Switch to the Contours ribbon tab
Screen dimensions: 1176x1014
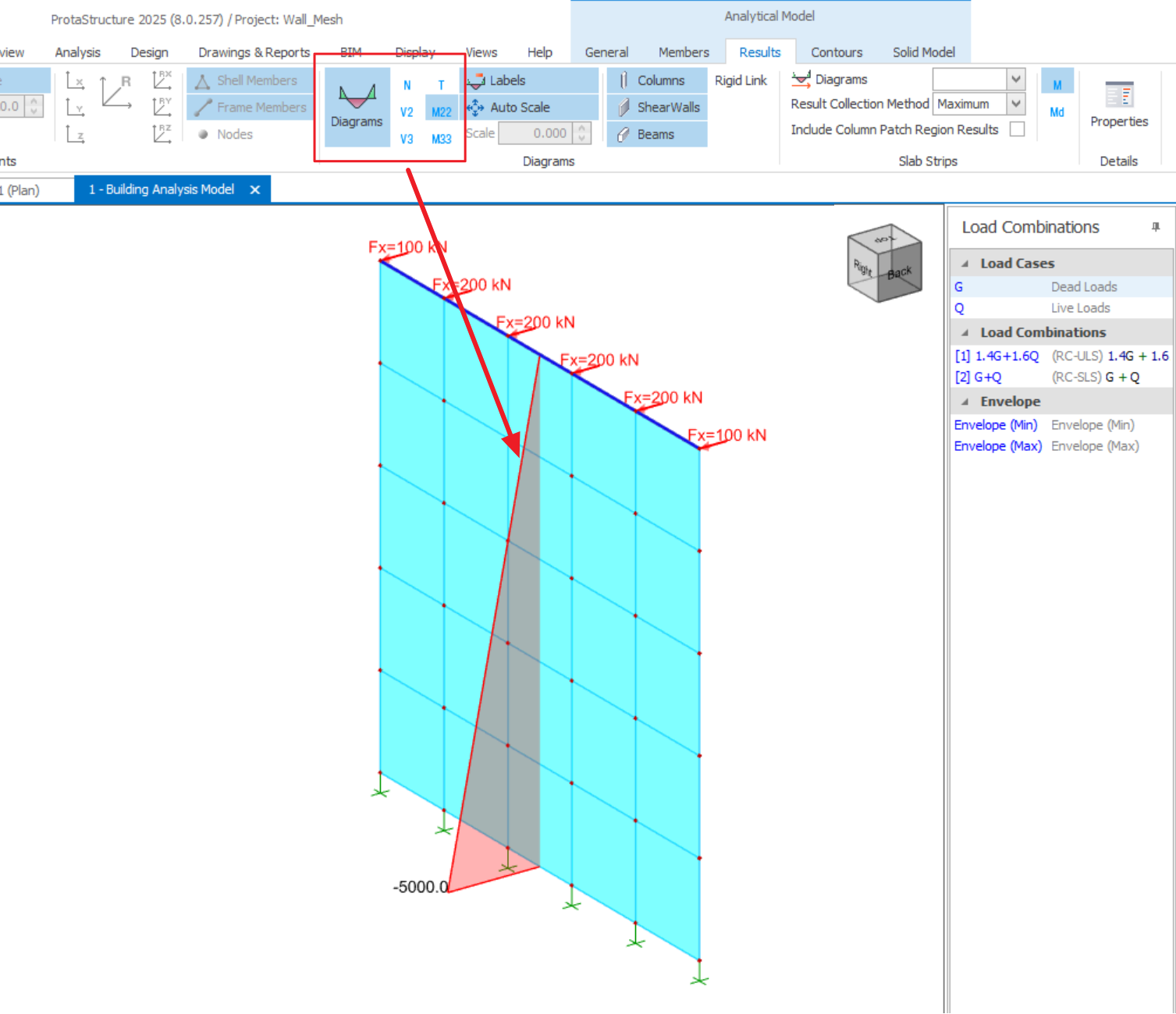836,52
